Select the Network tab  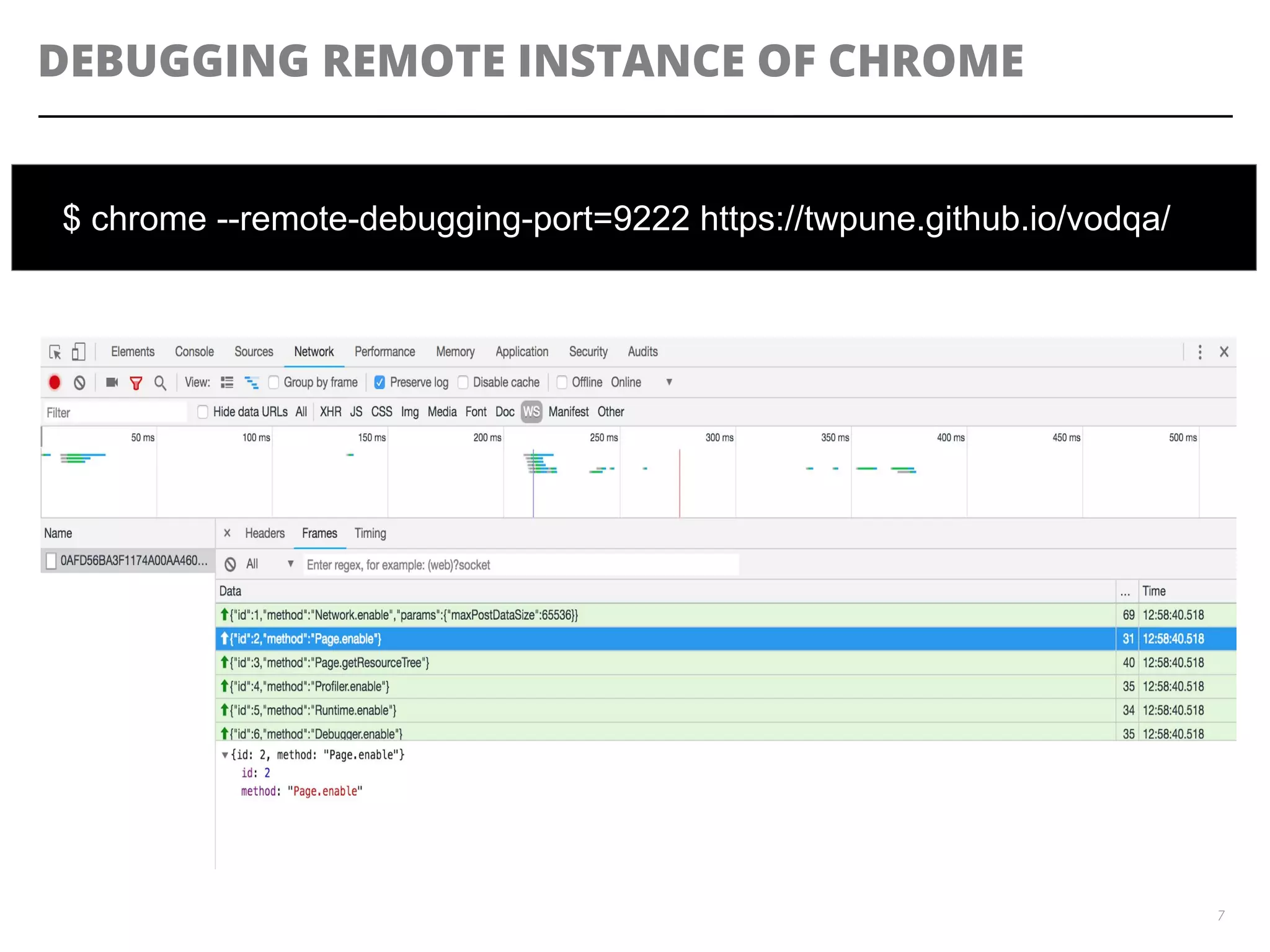click(x=314, y=351)
